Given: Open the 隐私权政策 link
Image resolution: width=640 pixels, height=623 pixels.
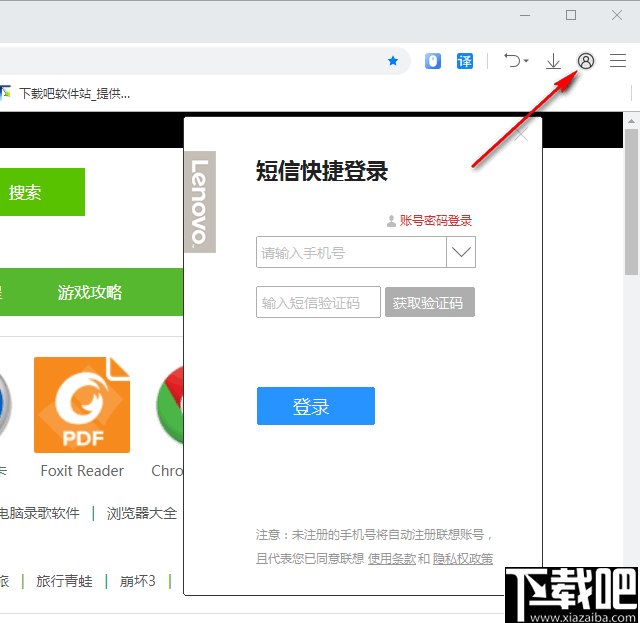Looking at the screenshot, I should 463,558.
